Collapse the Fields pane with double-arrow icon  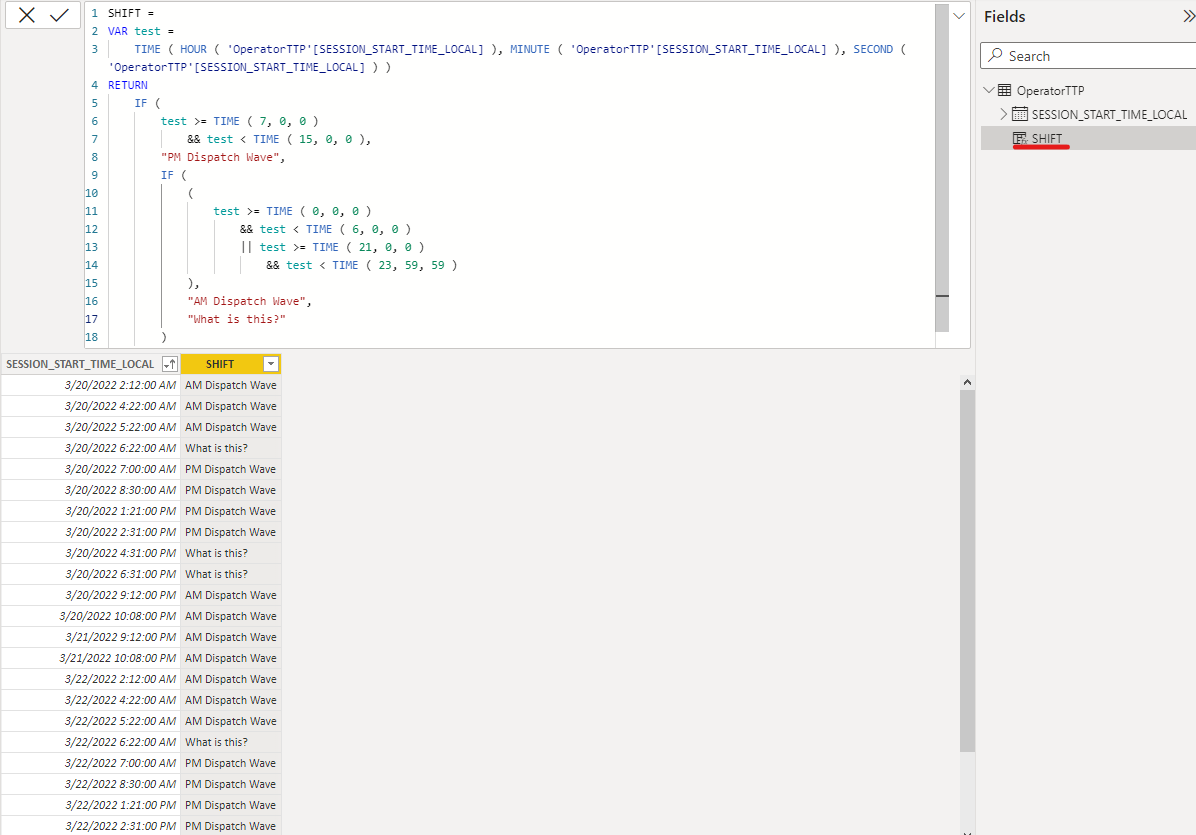(1188, 16)
